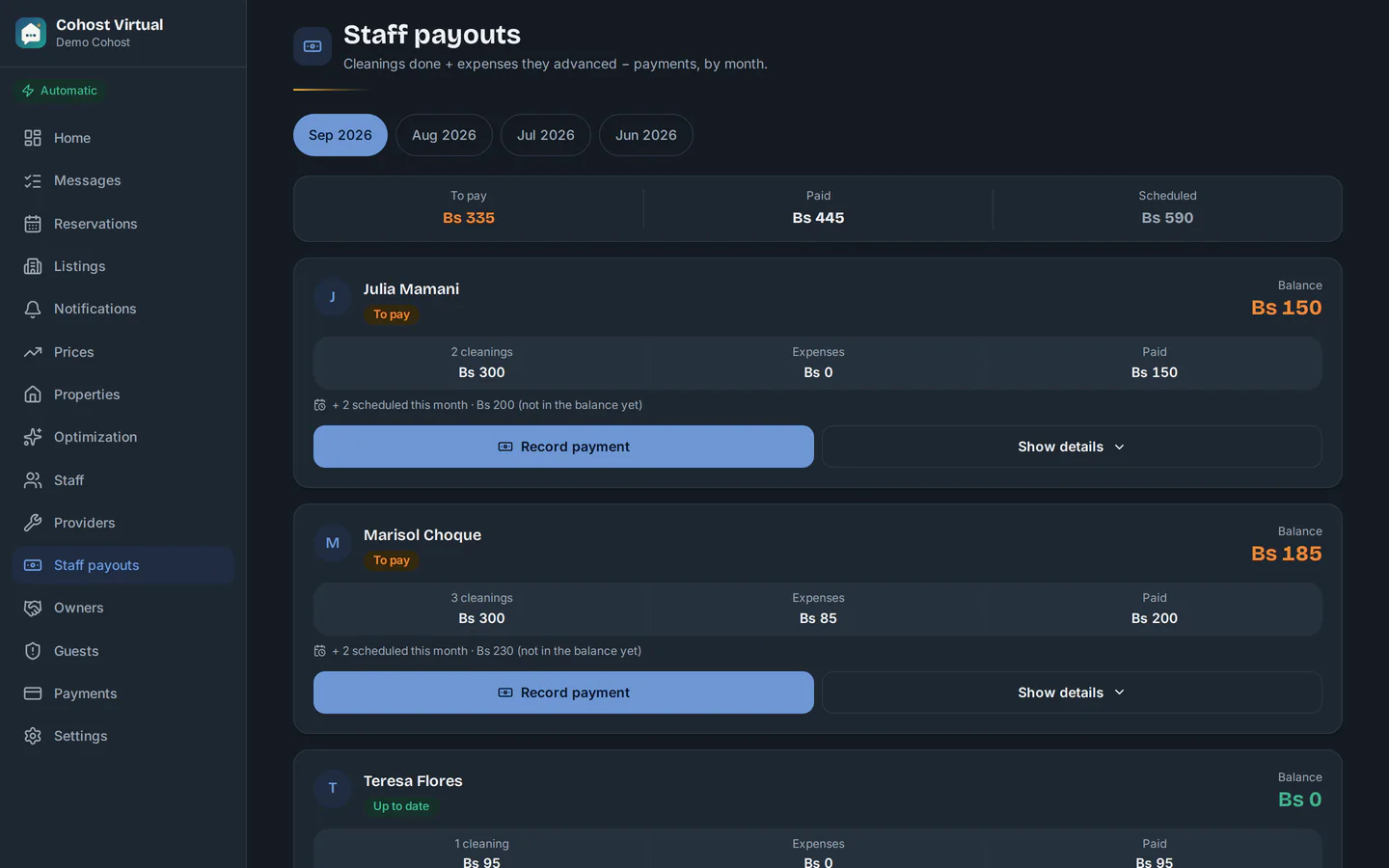Click the Owners handshake icon
Screen dimensions: 1389x868
[33, 608]
